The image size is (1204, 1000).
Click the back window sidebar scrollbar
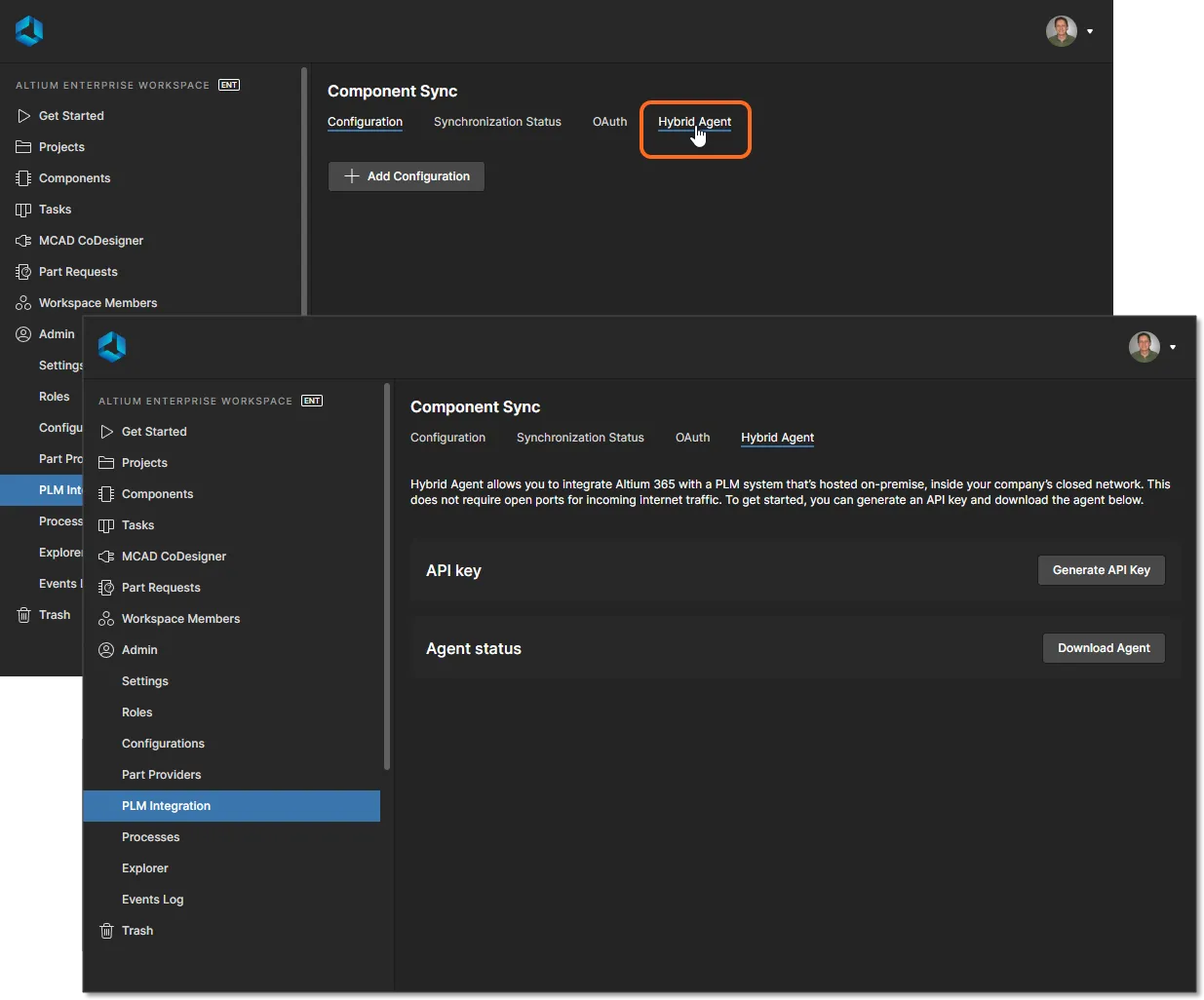pos(304,191)
